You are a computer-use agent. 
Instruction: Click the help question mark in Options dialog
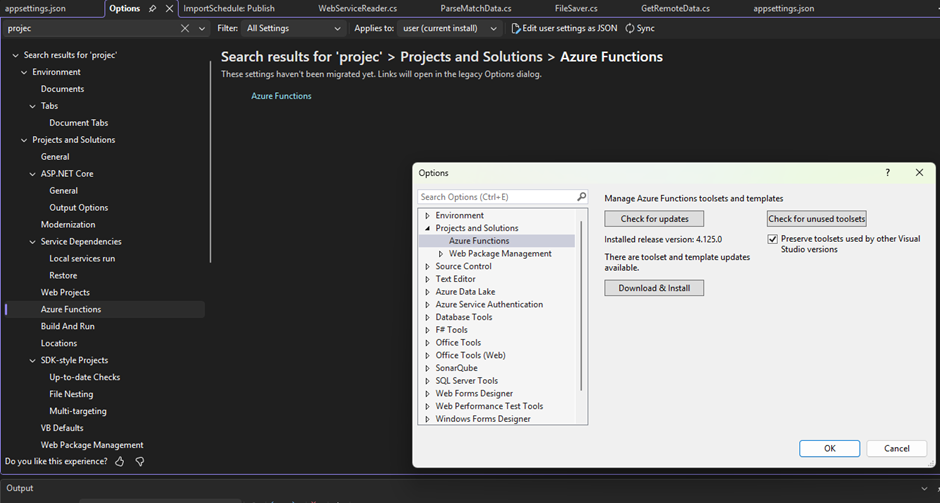(x=887, y=173)
